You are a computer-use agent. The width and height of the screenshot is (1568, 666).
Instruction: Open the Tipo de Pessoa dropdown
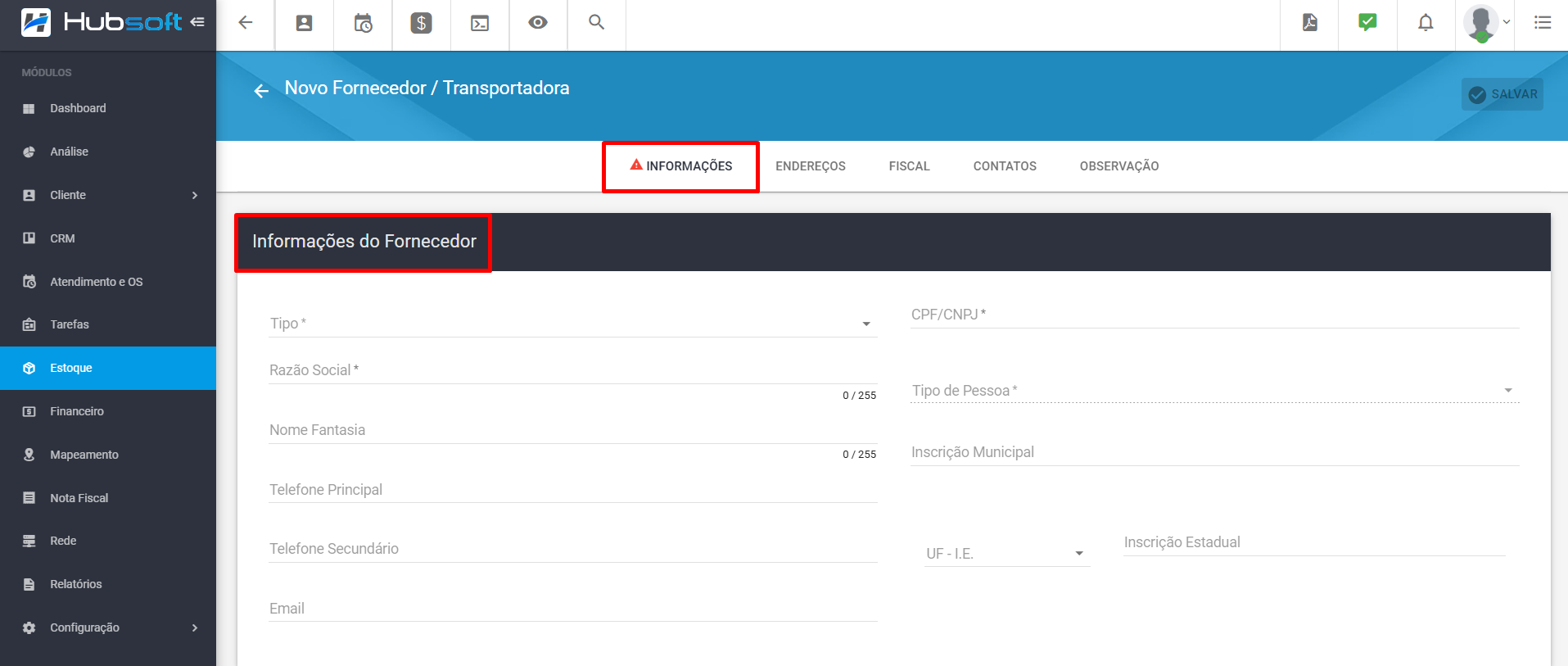[x=1214, y=391]
